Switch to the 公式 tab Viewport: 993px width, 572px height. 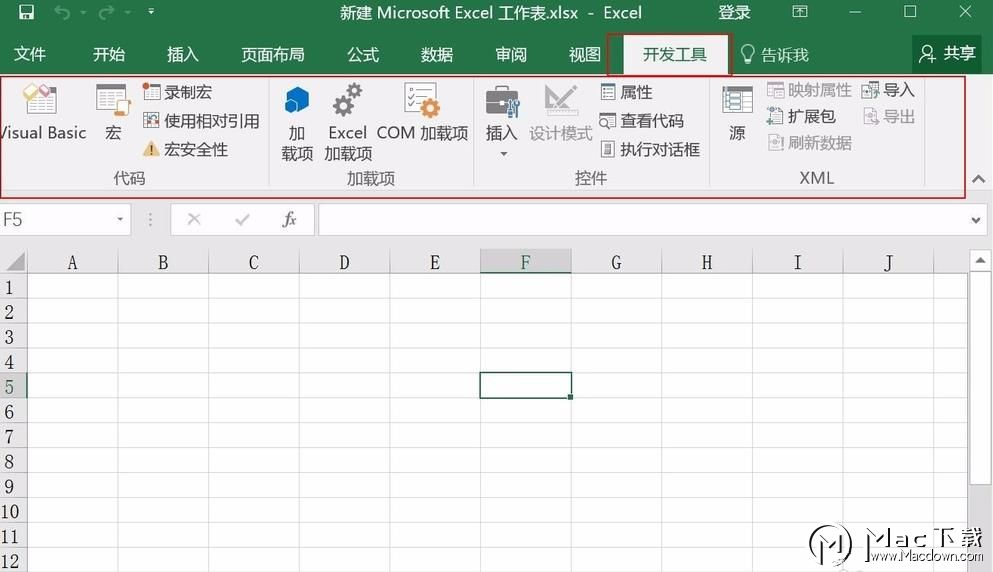(363, 54)
